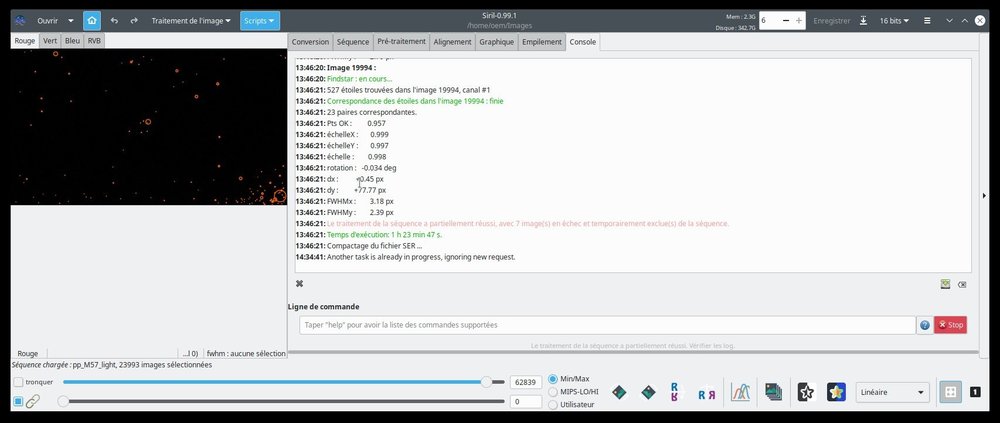Expand the right side panel arrow
The width and height of the screenshot is (1000, 423).
(984, 195)
